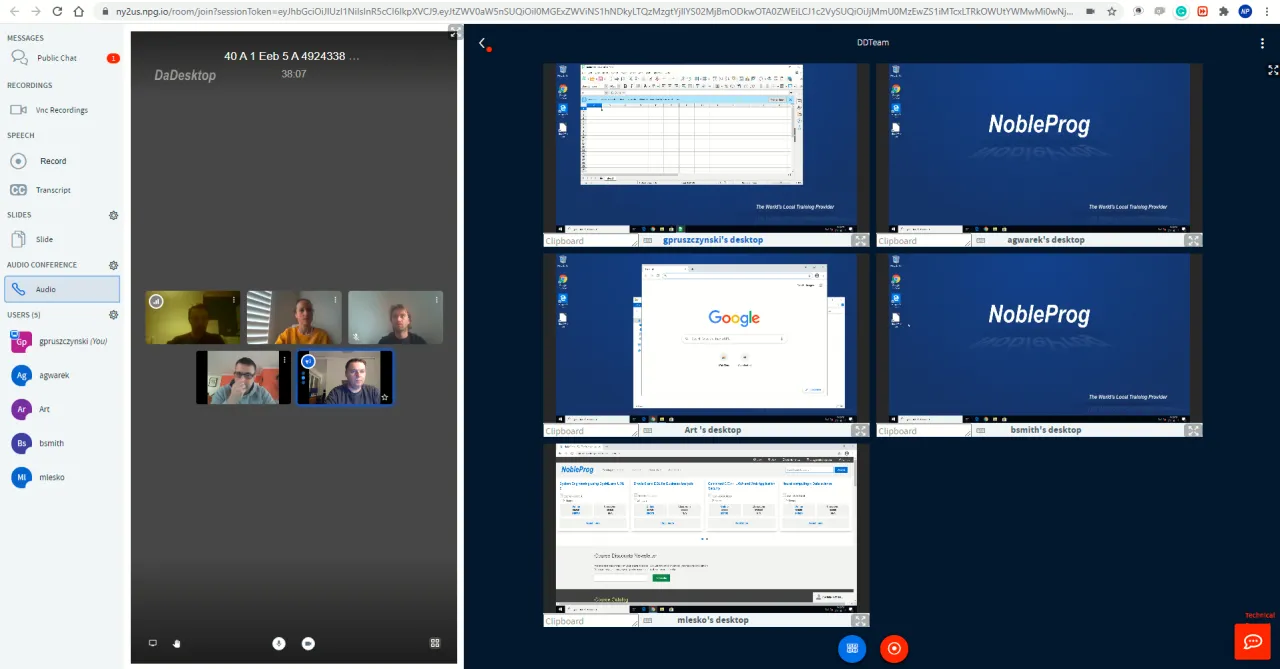Click screen share monitor icon

[153, 643]
